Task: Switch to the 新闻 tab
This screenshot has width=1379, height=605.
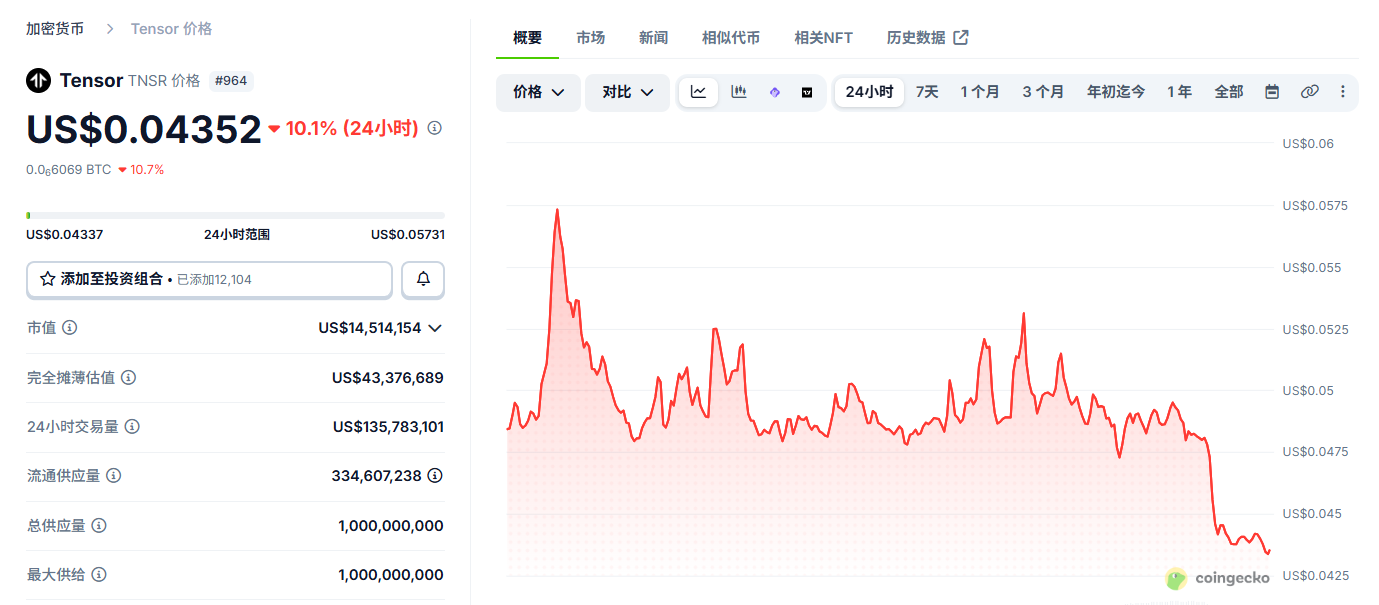Action: click(653, 38)
